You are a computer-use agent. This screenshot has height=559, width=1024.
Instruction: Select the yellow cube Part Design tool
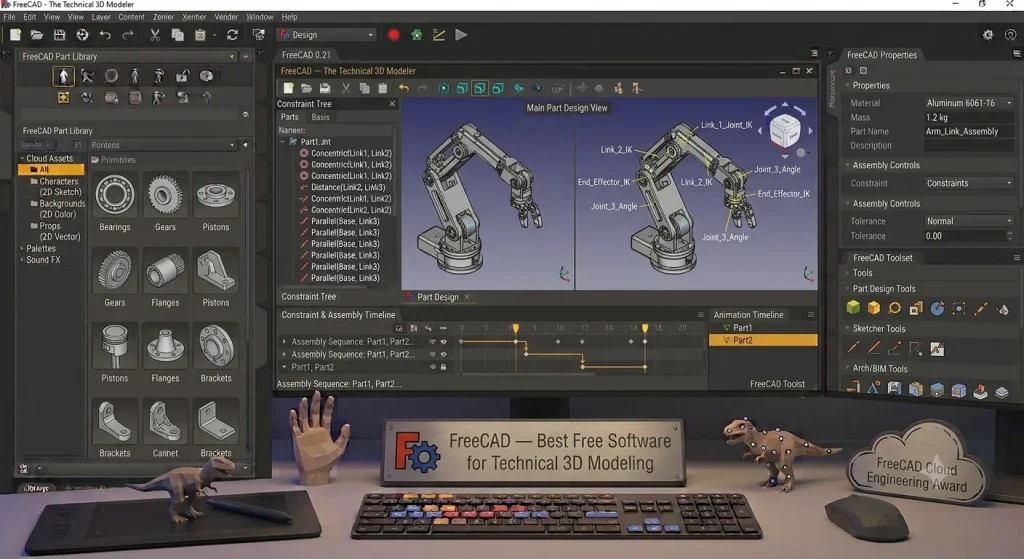click(x=874, y=308)
